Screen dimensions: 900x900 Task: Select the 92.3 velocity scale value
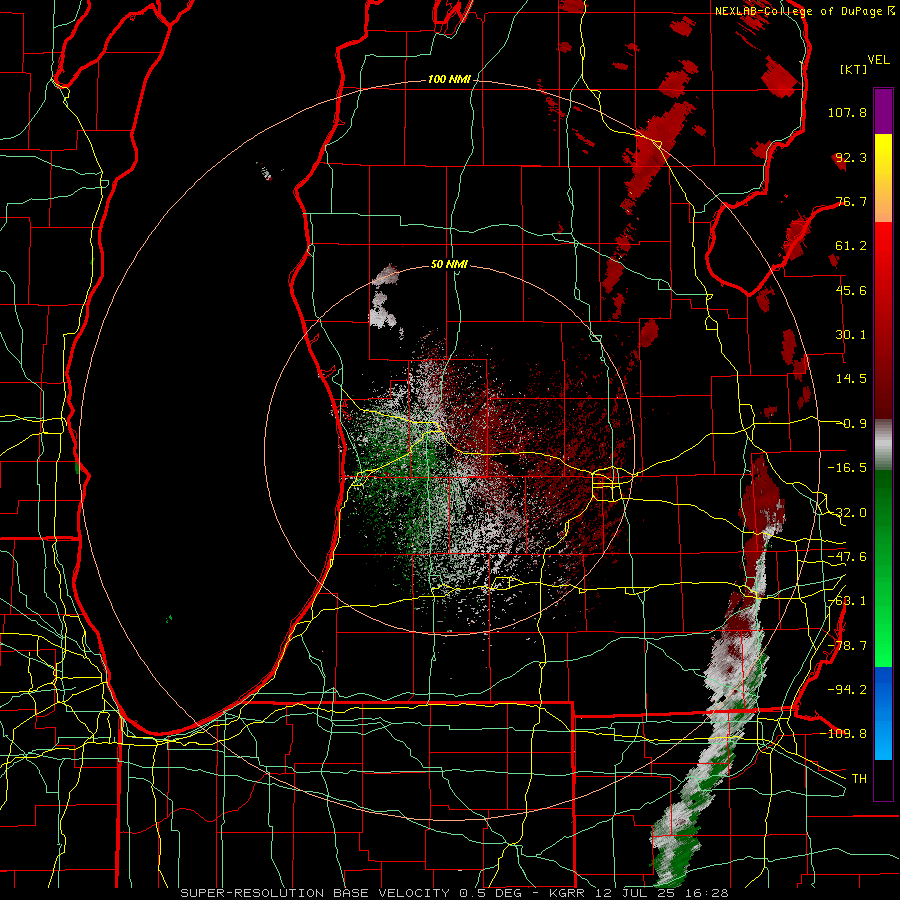[x=851, y=157]
